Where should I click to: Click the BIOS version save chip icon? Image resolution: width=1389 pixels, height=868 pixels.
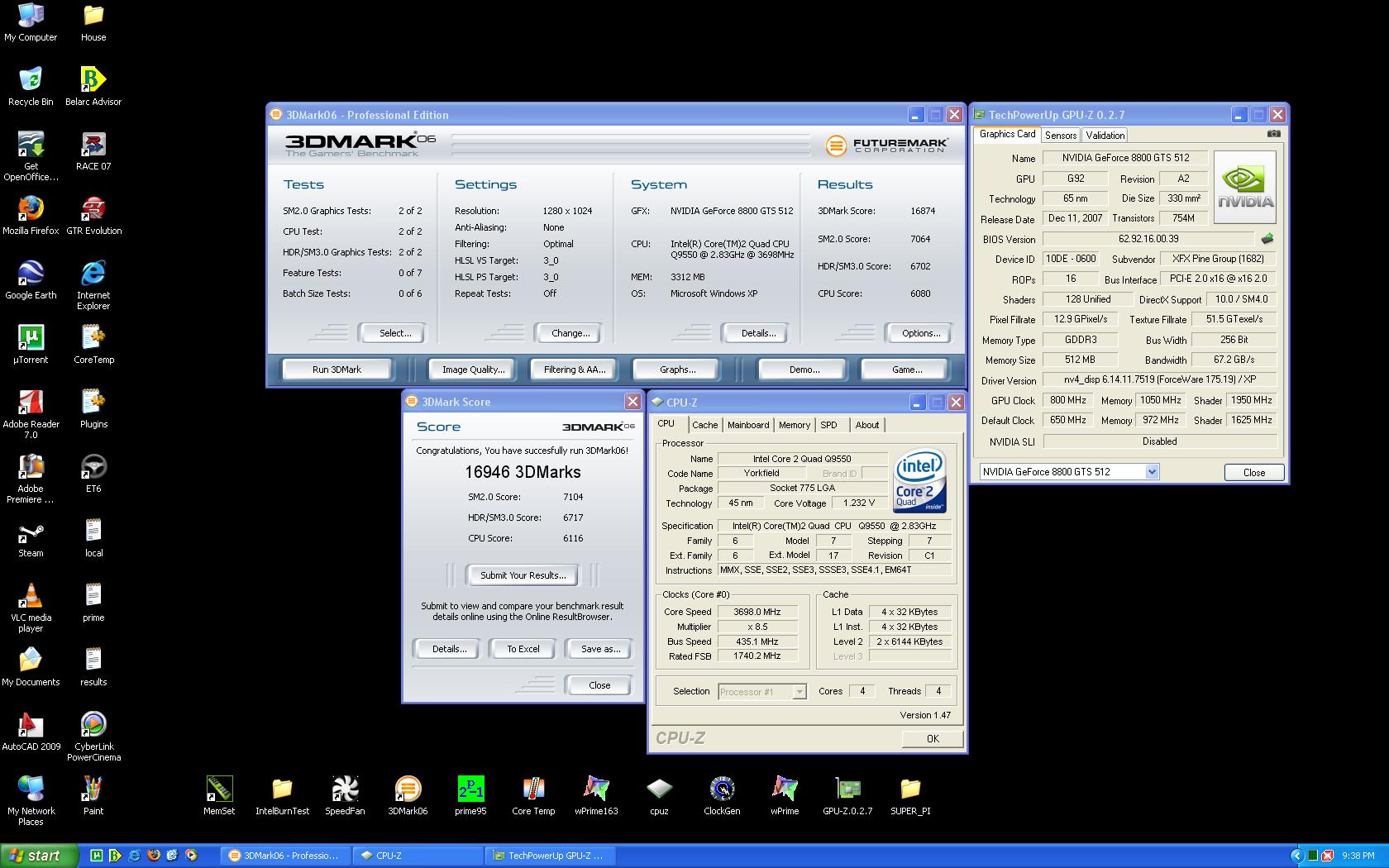tap(1267, 239)
